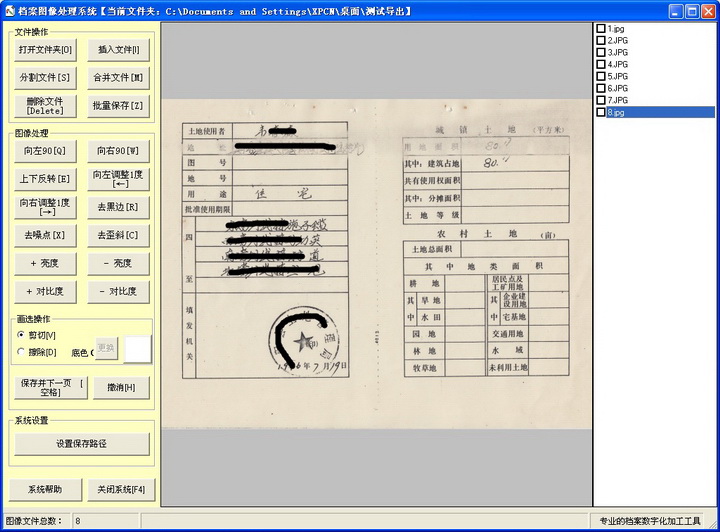Open 系统帮助 help button
This screenshot has height=532, width=720.
(45, 489)
